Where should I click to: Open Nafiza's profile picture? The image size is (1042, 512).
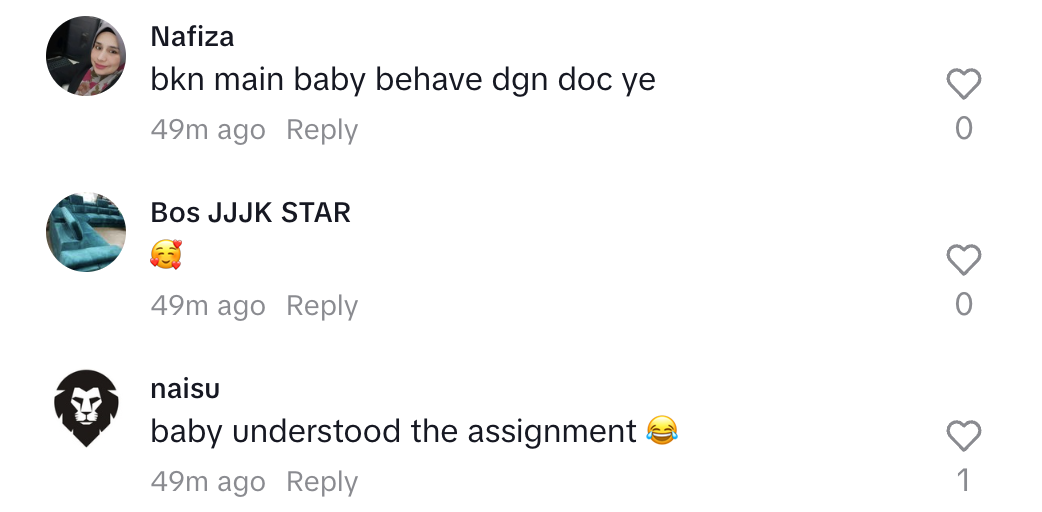[x=86, y=56]
